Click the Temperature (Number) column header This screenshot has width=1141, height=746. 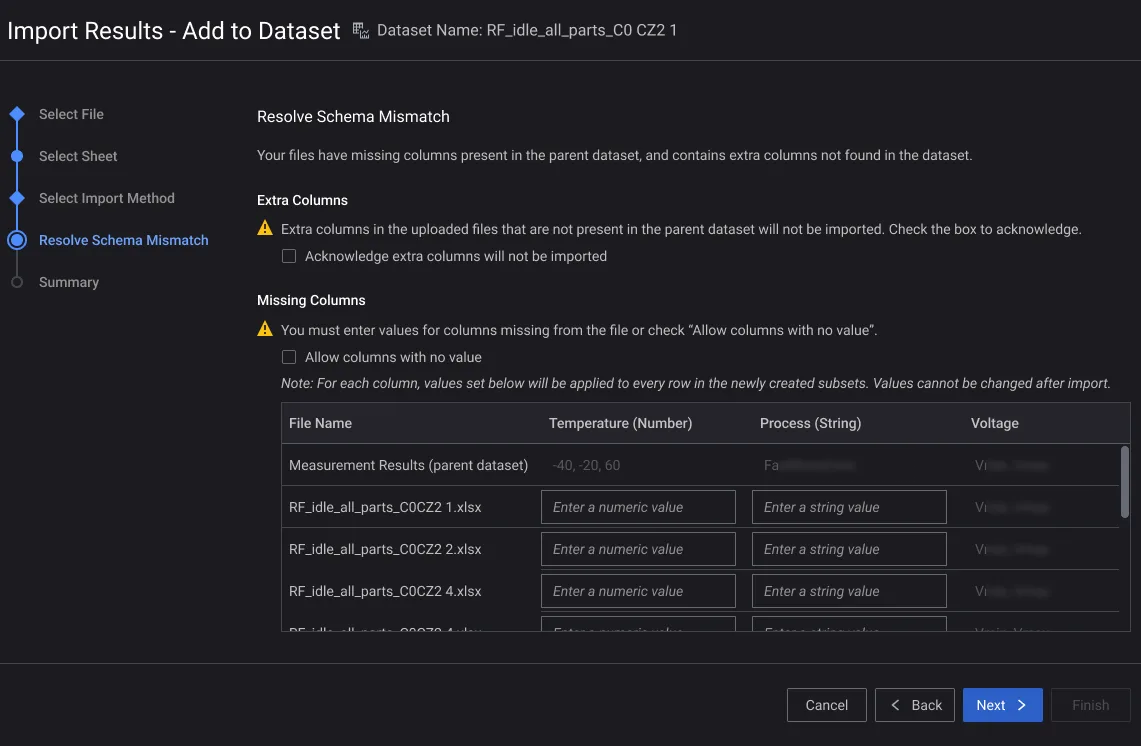tap(621, 424)
